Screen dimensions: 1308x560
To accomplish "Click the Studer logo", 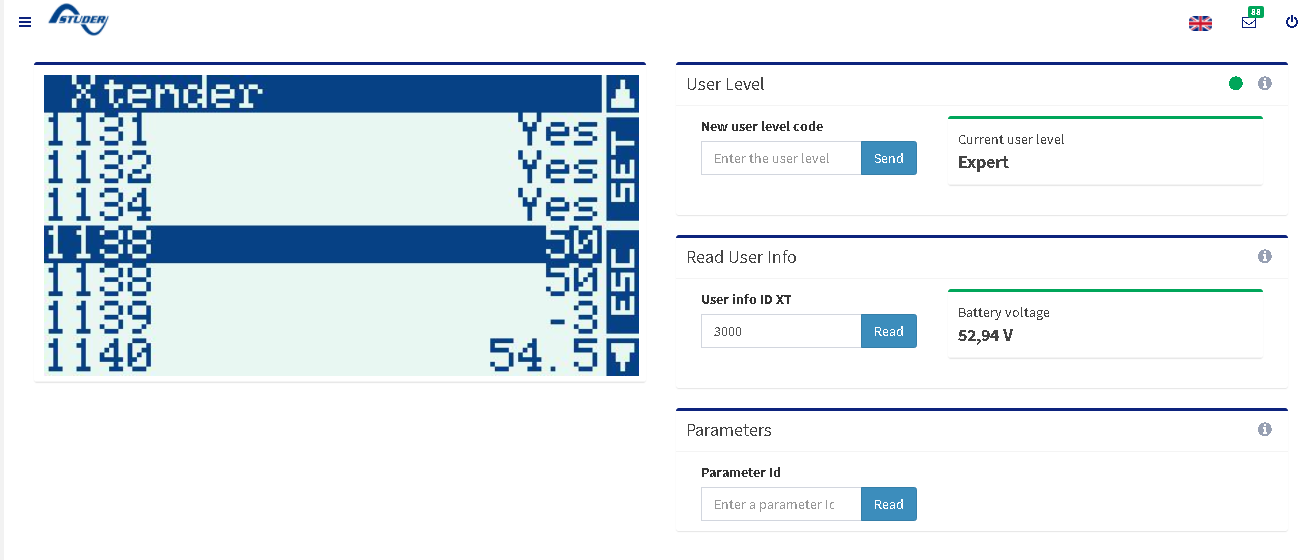I will (78, 20).
